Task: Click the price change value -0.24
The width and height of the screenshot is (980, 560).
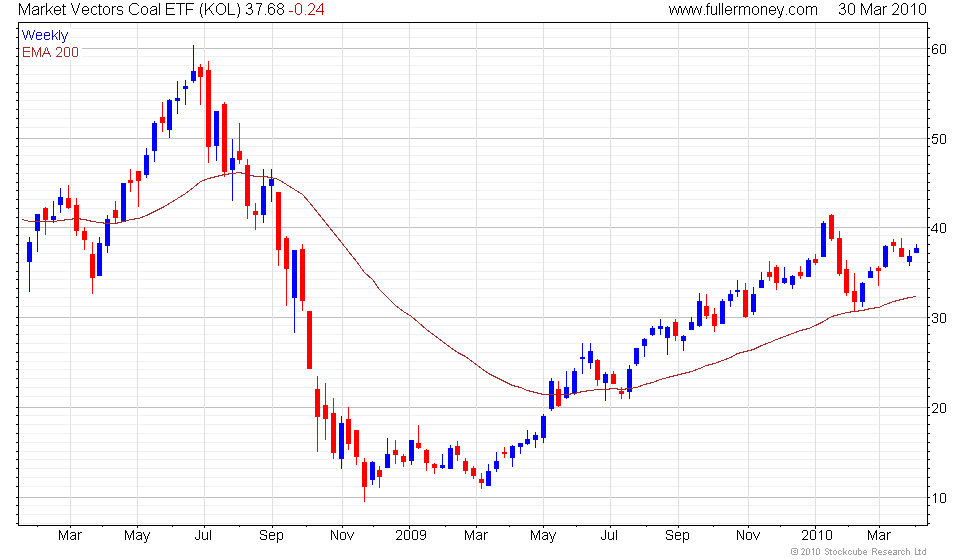Action: click(306, 9)
